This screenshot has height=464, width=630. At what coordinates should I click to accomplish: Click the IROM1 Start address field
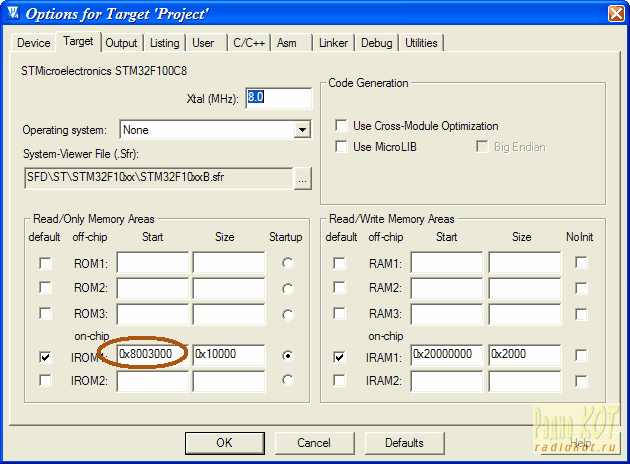tap(152, 355)
